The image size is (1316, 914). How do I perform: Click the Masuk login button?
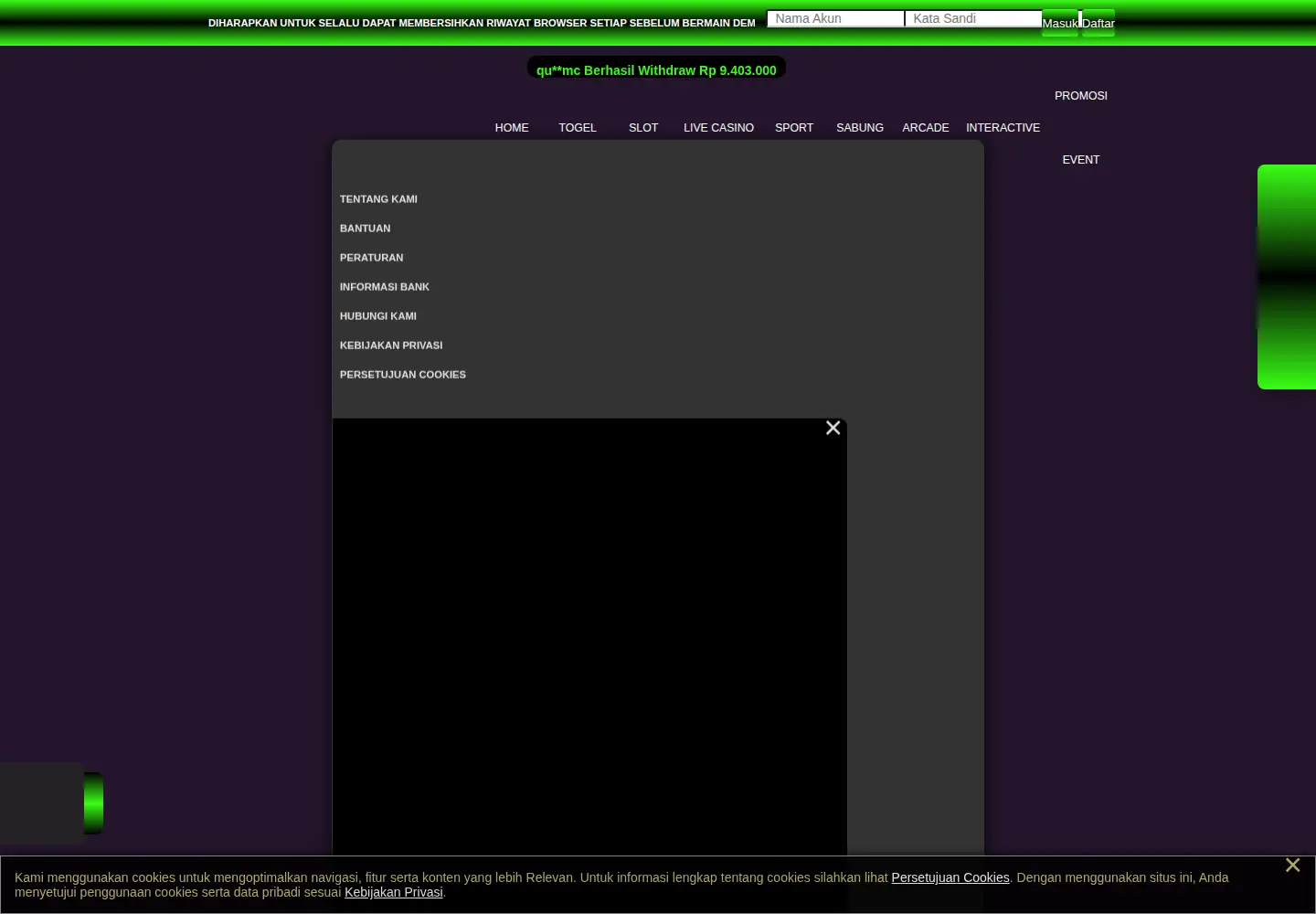(1060, 23)
